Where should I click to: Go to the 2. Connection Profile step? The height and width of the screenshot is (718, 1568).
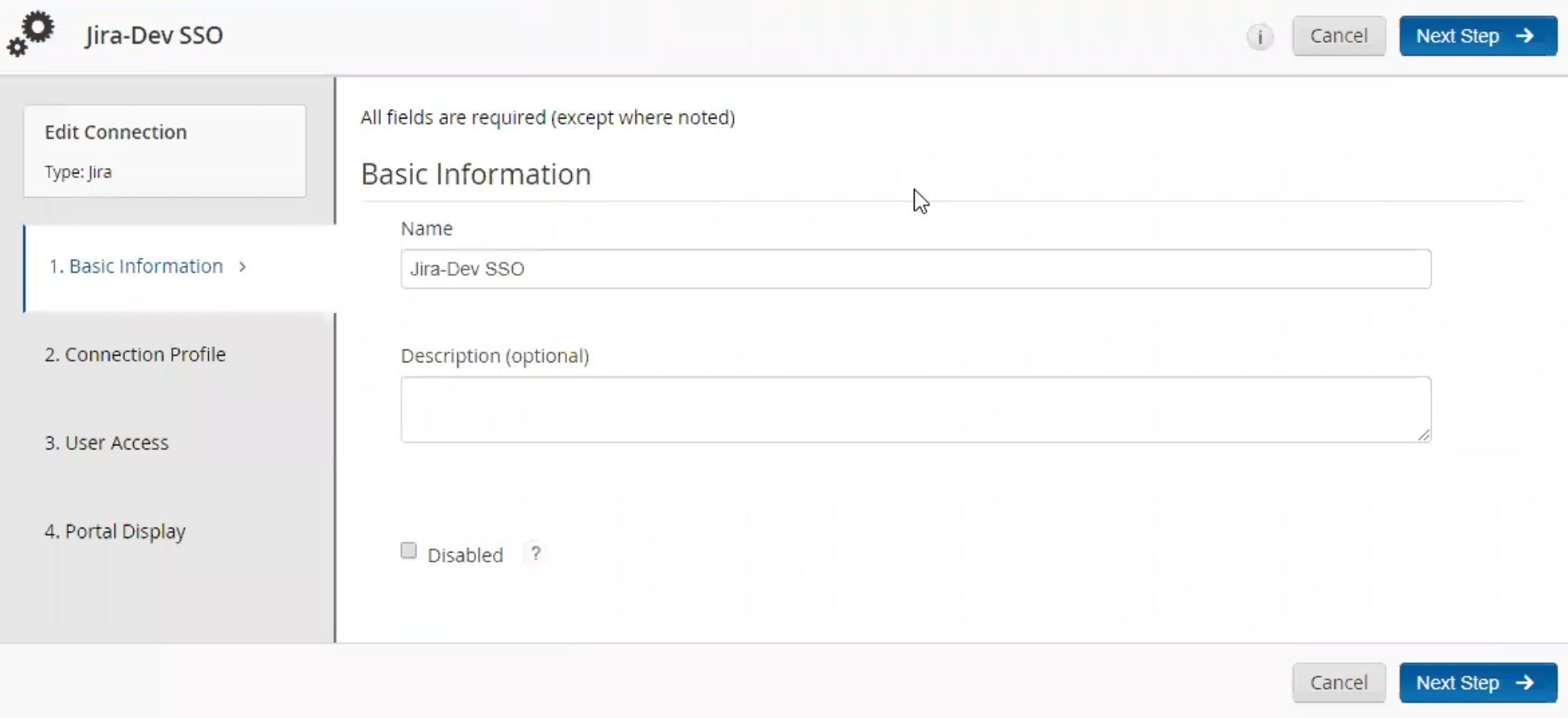pyautogui.click(x=135, y=354)
